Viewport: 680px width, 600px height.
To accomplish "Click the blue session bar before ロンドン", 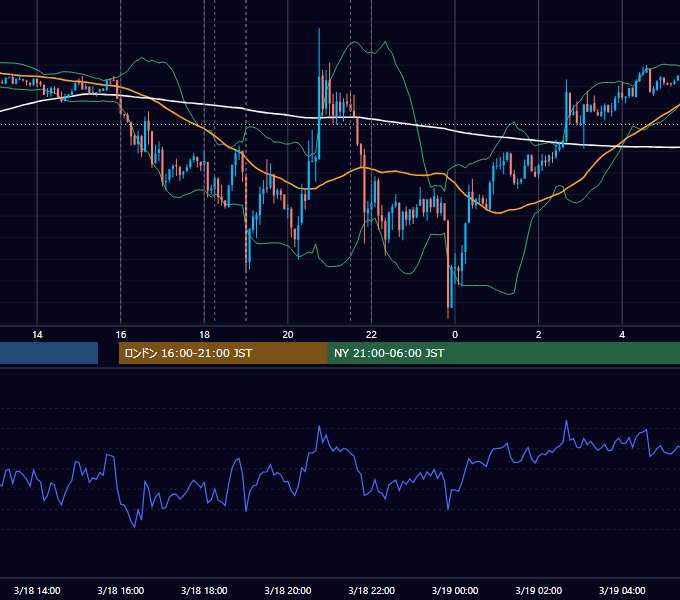I will tap(49, 353).
